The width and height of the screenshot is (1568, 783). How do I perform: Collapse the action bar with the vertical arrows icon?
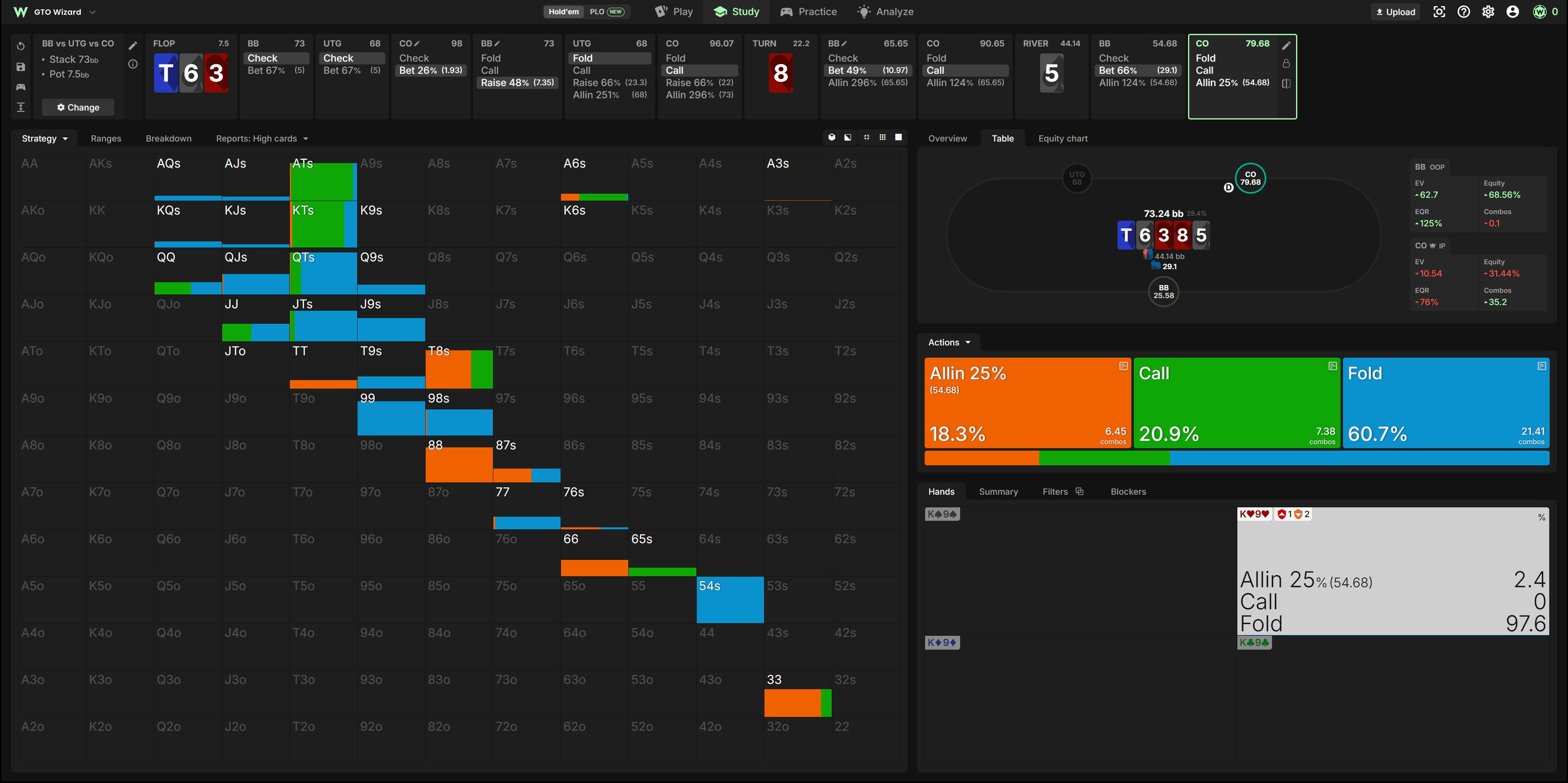21,107
